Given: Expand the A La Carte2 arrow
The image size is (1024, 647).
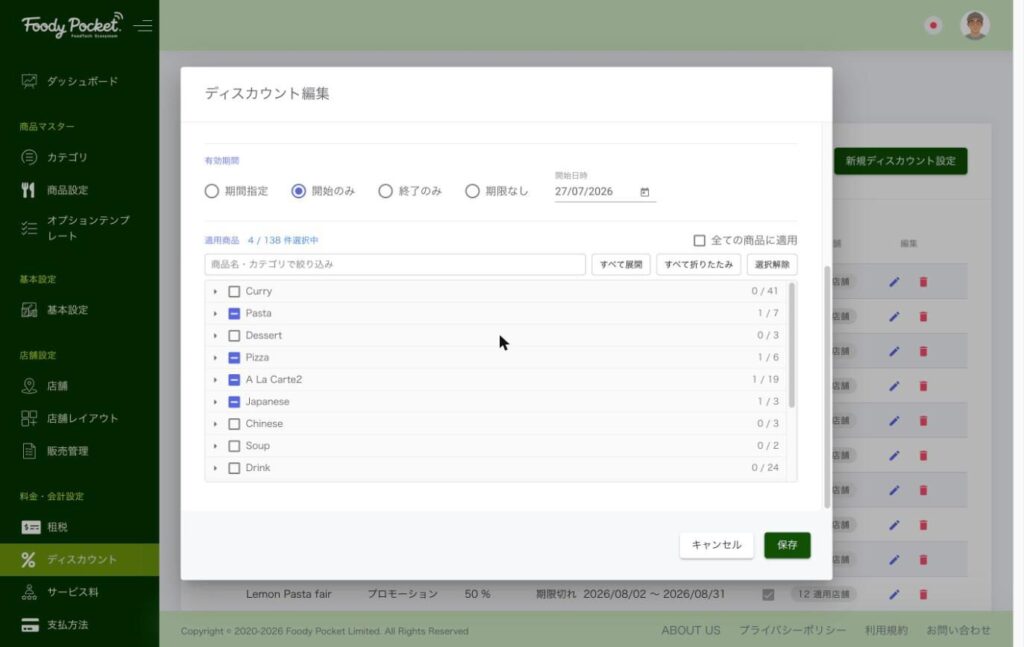Looking at the screenshot, I should pos(215,379).
